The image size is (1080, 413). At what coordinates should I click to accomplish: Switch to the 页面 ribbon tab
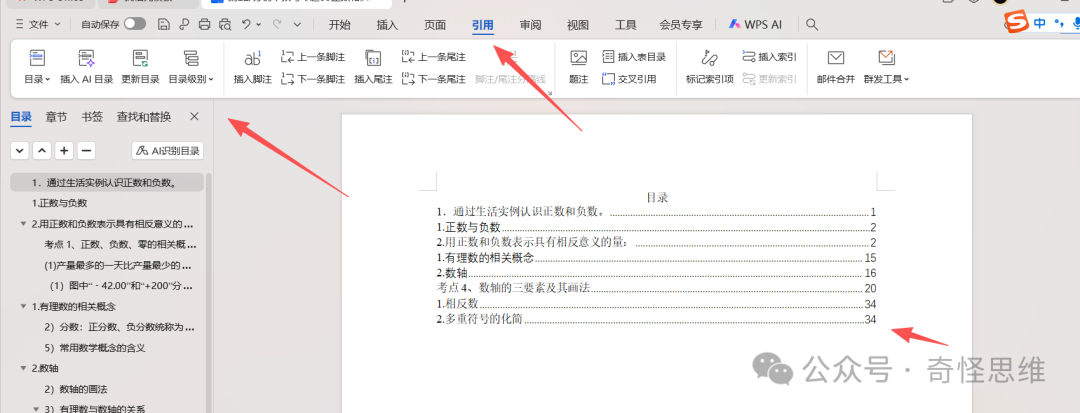tap(435, 25)
